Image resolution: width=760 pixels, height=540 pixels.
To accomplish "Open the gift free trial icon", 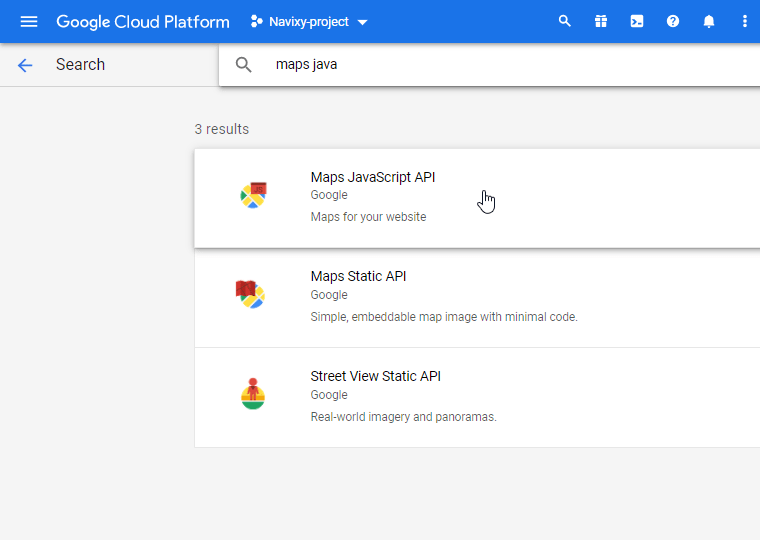I will [601, 21].
